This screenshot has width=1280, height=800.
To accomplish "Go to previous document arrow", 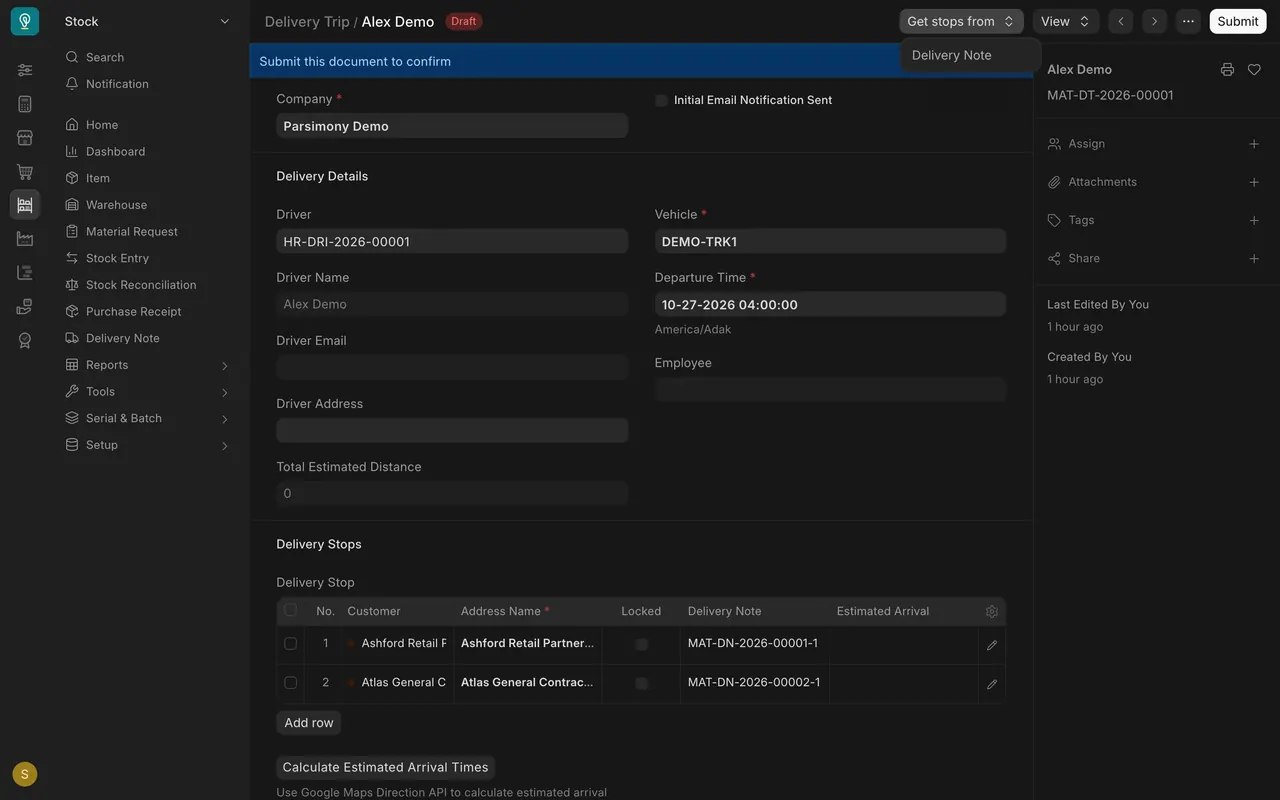I will (1121, 21).
